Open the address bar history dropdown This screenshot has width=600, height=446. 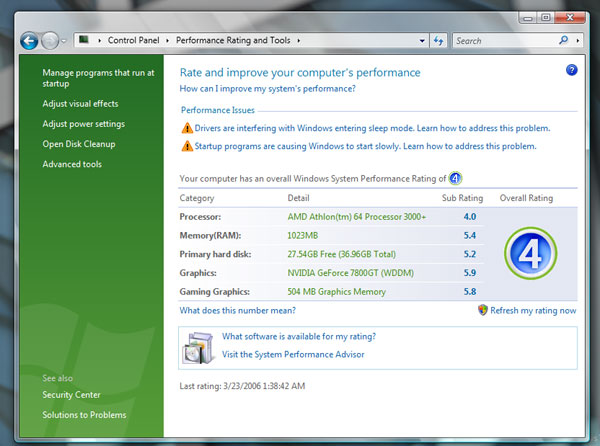[422, 41]
